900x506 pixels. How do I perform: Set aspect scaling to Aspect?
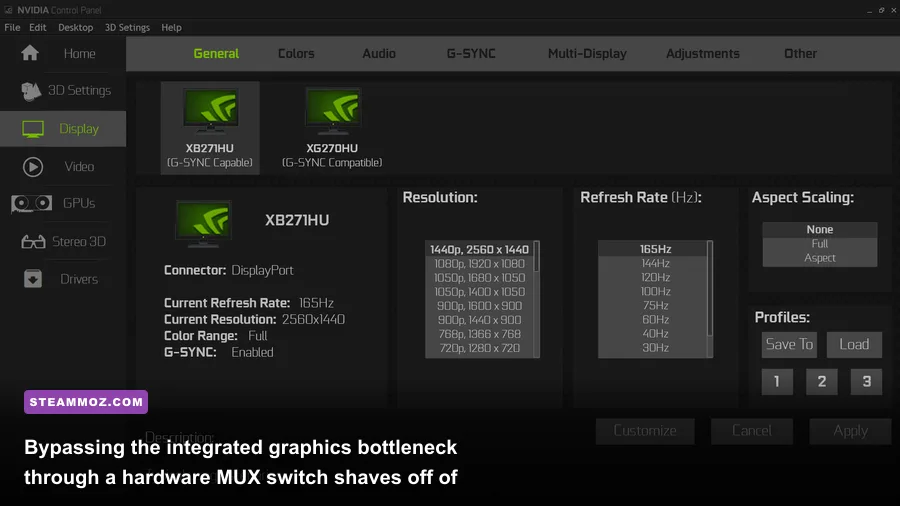[820, 258]
